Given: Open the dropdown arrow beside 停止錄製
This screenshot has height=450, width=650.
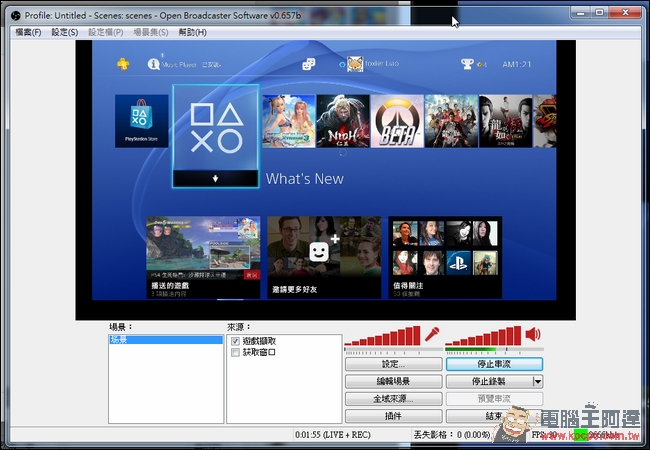Looking at the screenshot, I should pyautogui.click(x=538, y=382).
